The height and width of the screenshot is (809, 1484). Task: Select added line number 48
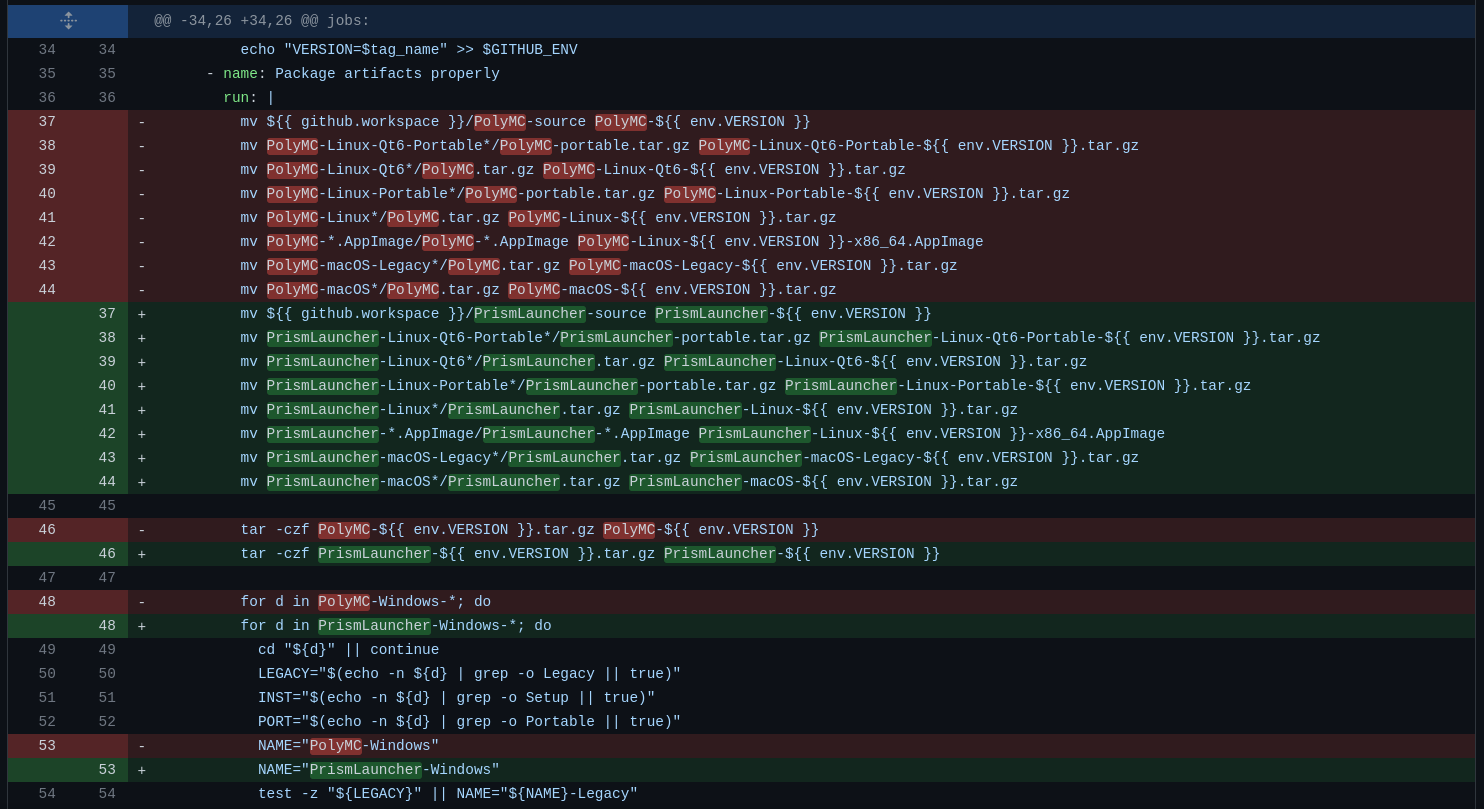point(107,626)
